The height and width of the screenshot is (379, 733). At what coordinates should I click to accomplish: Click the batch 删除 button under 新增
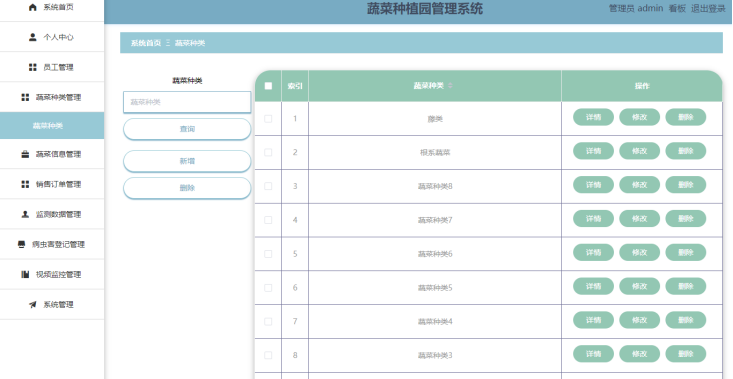tap(187, 188)
